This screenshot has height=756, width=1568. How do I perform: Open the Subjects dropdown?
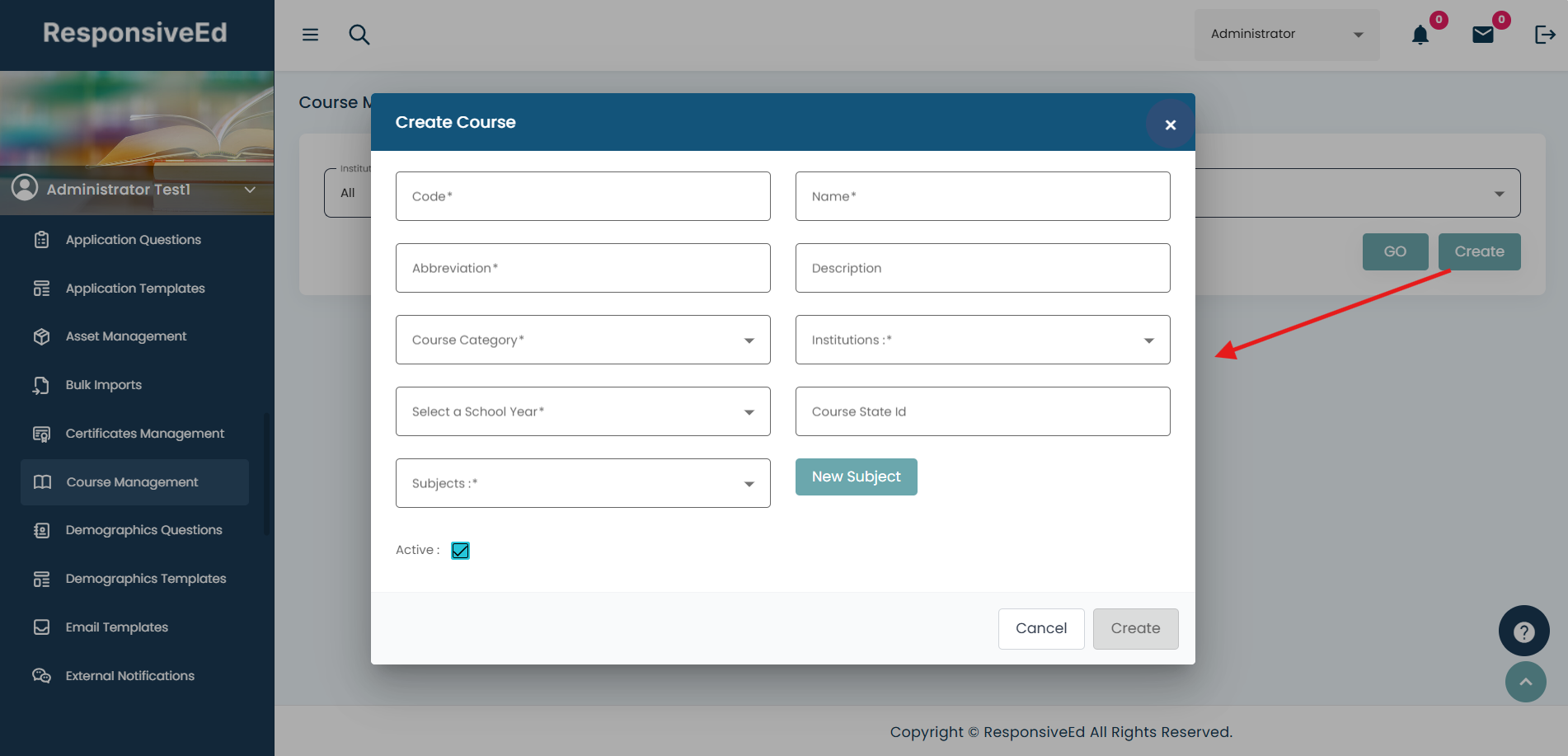583,483
